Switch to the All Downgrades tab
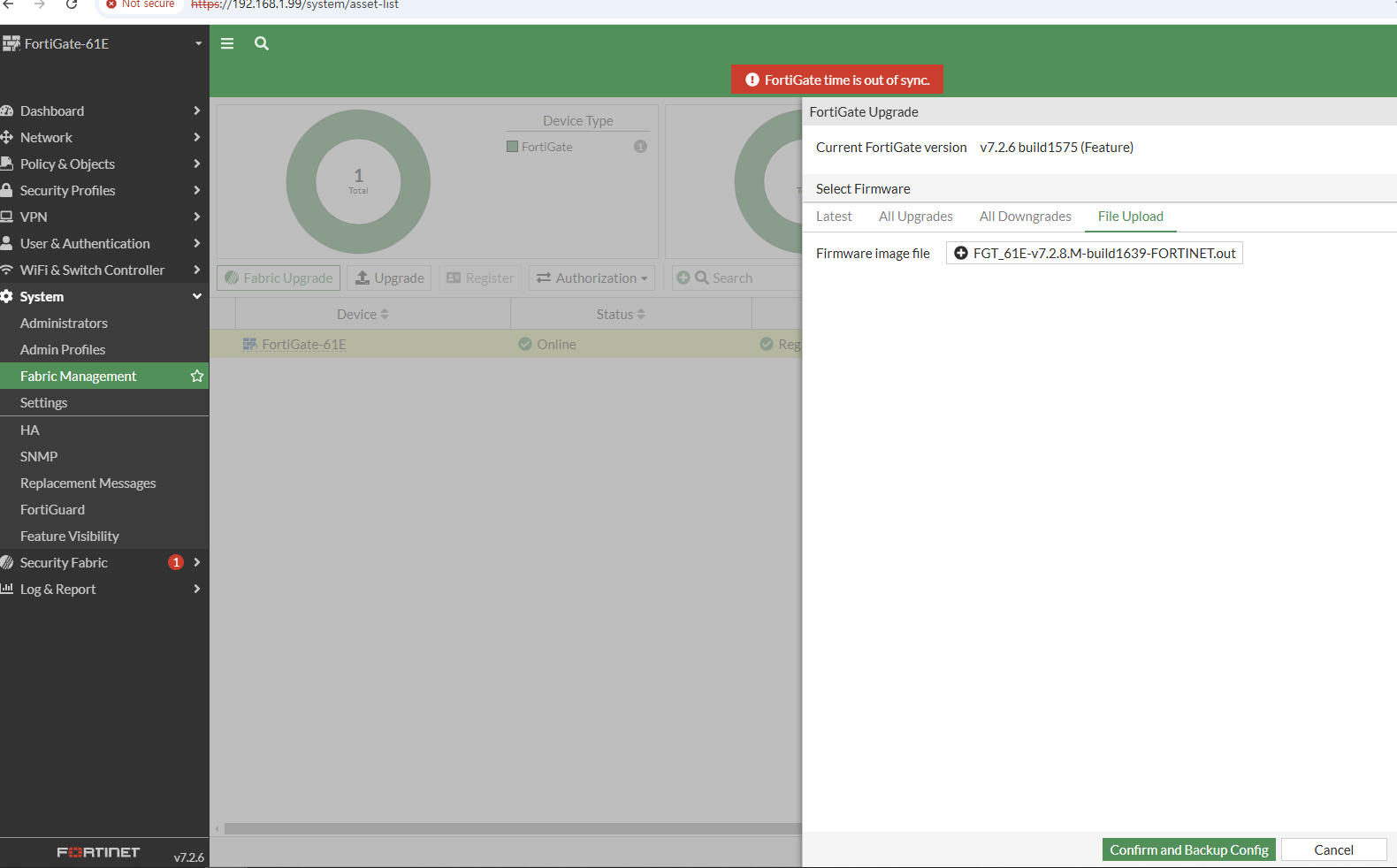 click(1026, 217)
